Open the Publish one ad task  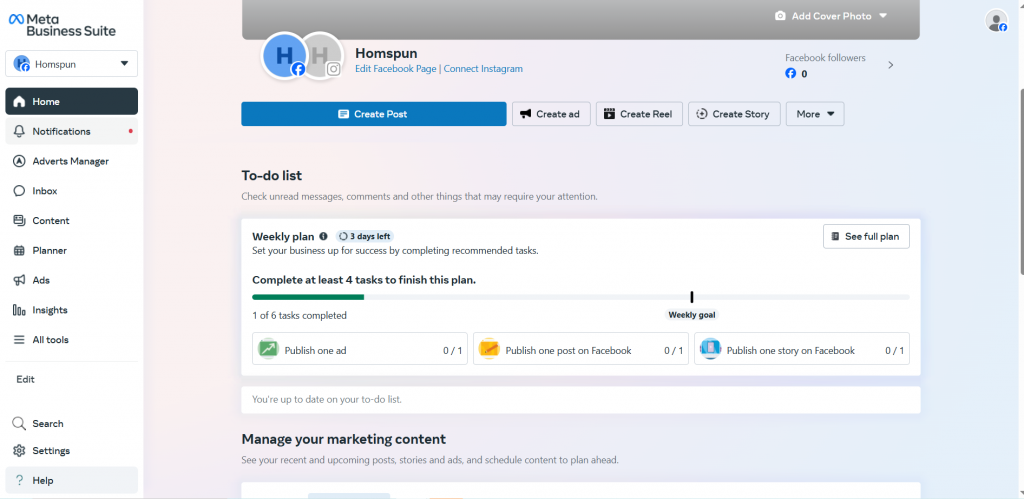coord(360,349)
